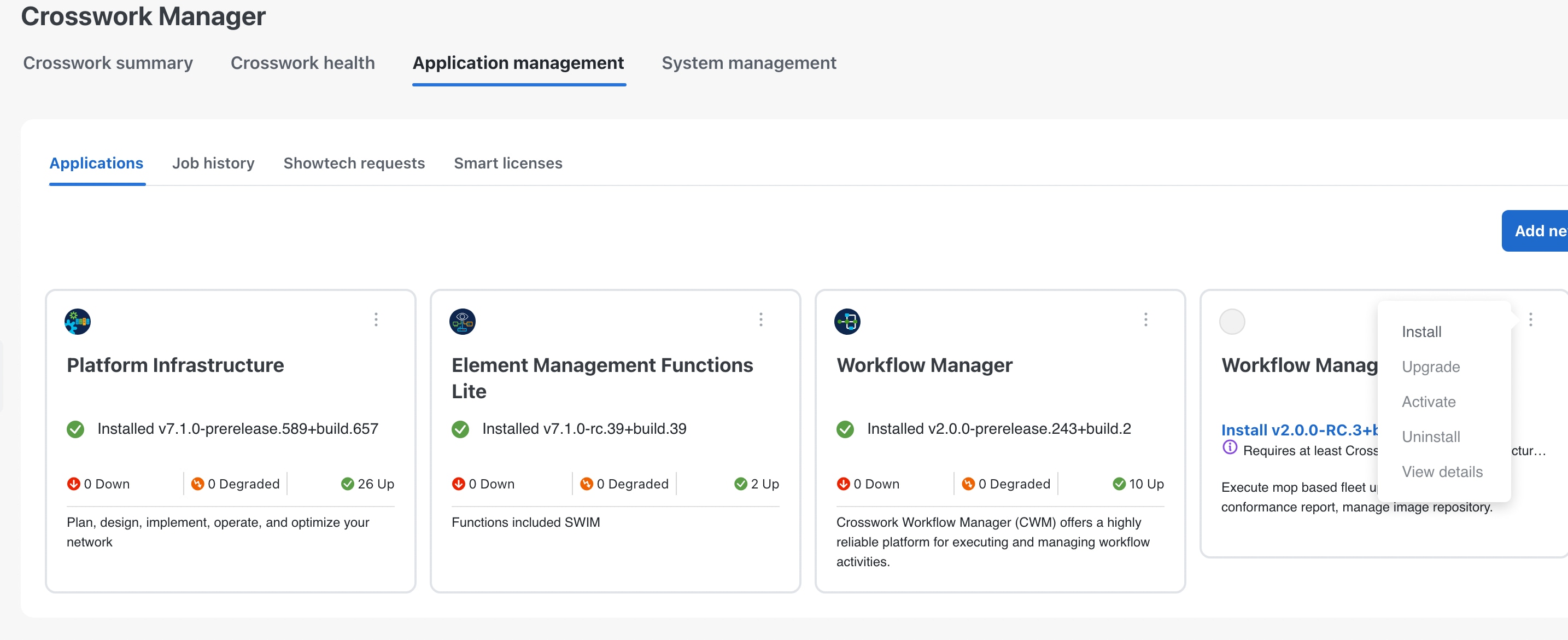Click green Up icon next to 10 Up
Image resolution: width=1568 pixels, height=640 pixels.
point(1119,484)
